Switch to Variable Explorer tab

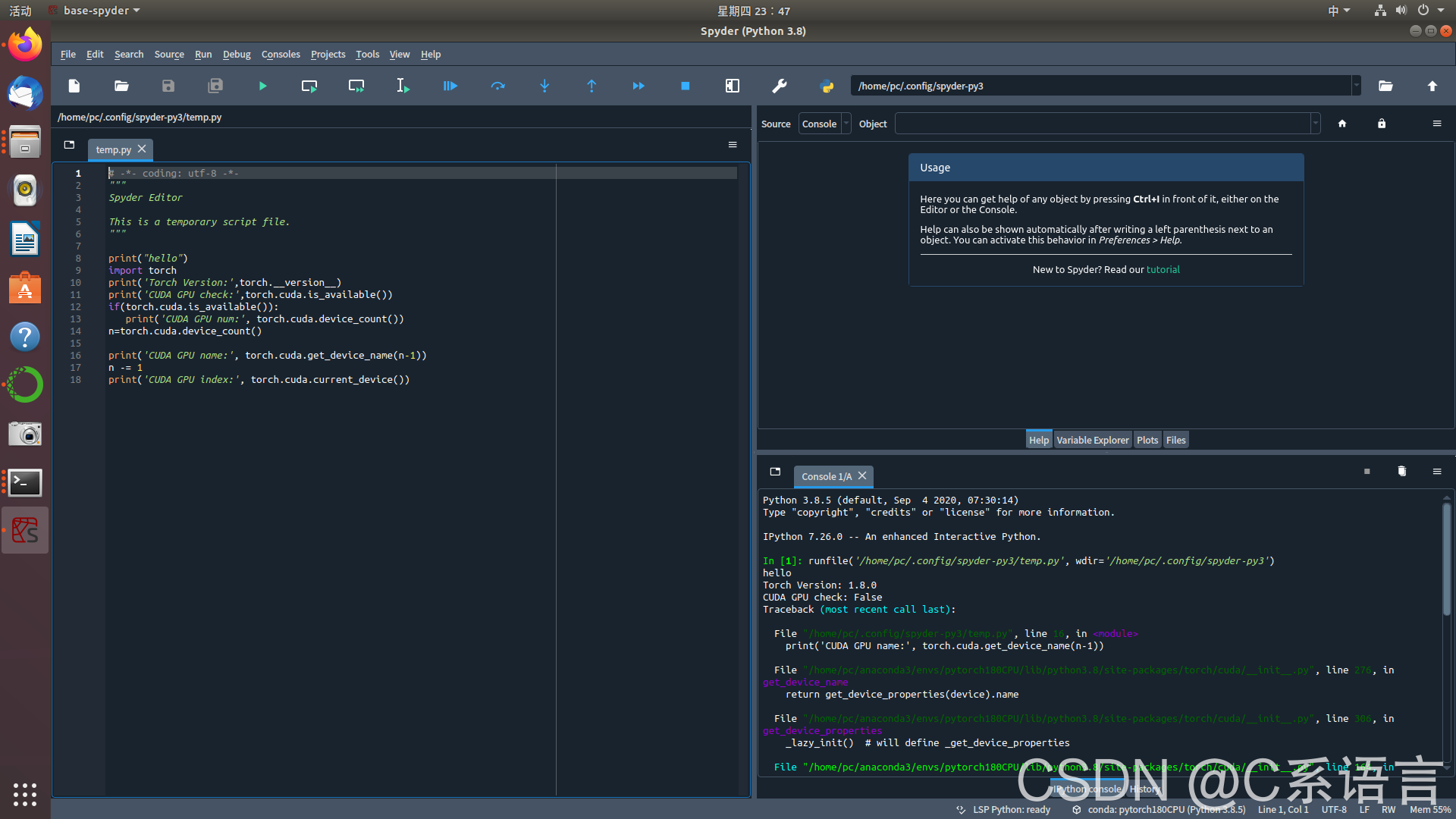pyautogui.click(x=1092, y=441)
